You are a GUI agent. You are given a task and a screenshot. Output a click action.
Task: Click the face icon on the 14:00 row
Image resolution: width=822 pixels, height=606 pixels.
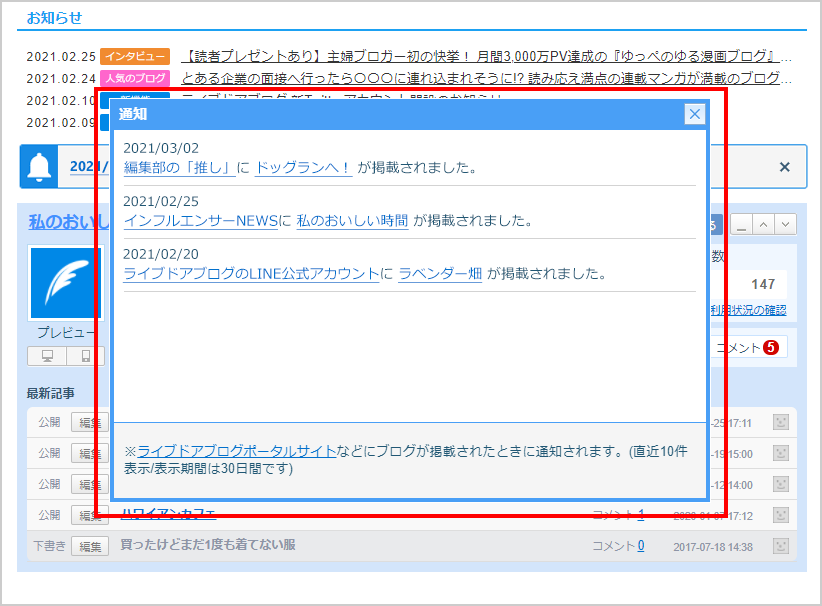[781, 484]
